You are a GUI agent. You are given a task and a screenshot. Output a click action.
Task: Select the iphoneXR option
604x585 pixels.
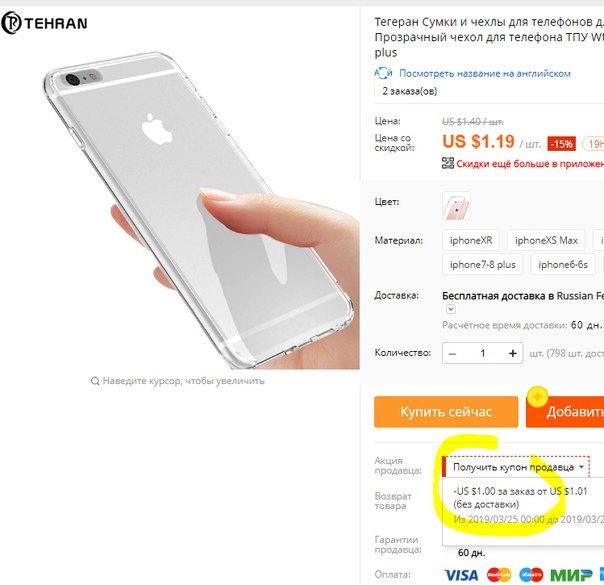click(471, 240)
